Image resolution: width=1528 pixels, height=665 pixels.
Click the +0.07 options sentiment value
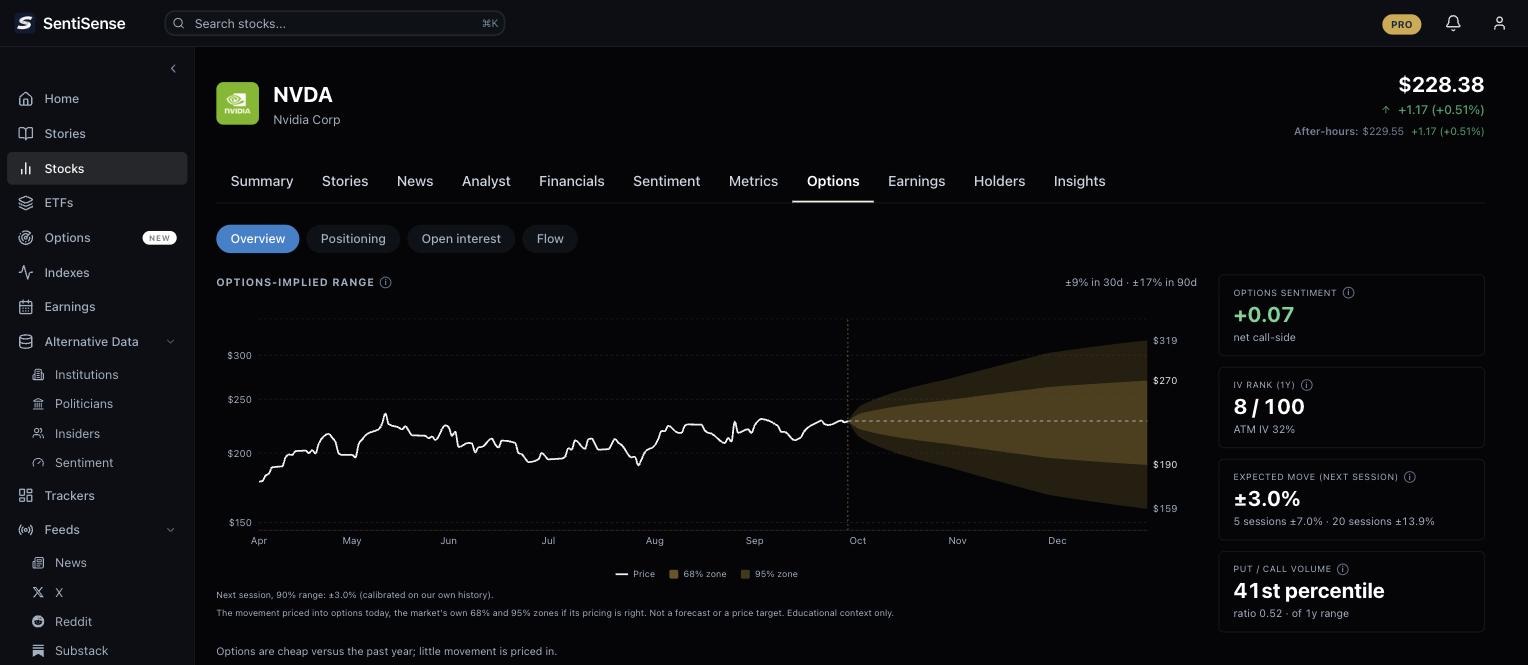(1264, 315)
